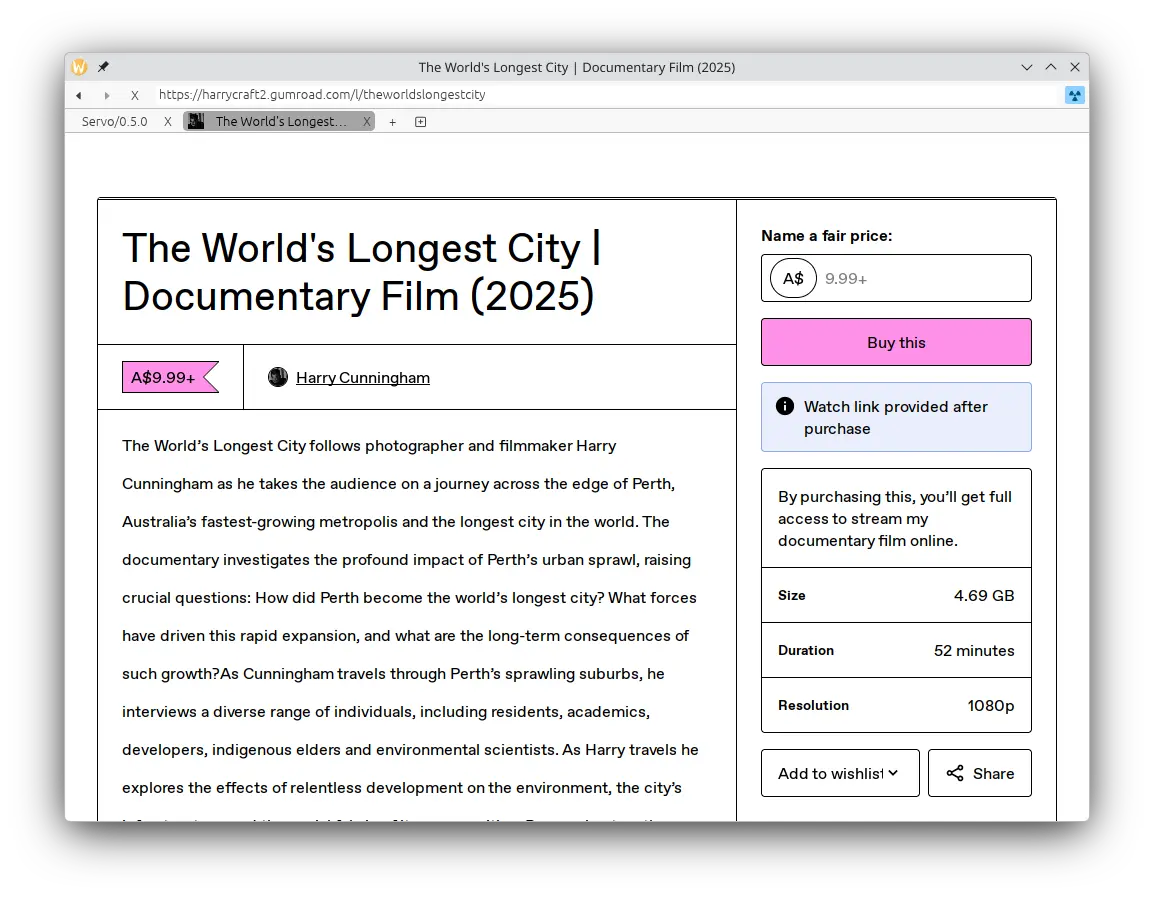Click the pin icon in title bar
This screenshot has width=1154, height=898.
click(104, 67)
